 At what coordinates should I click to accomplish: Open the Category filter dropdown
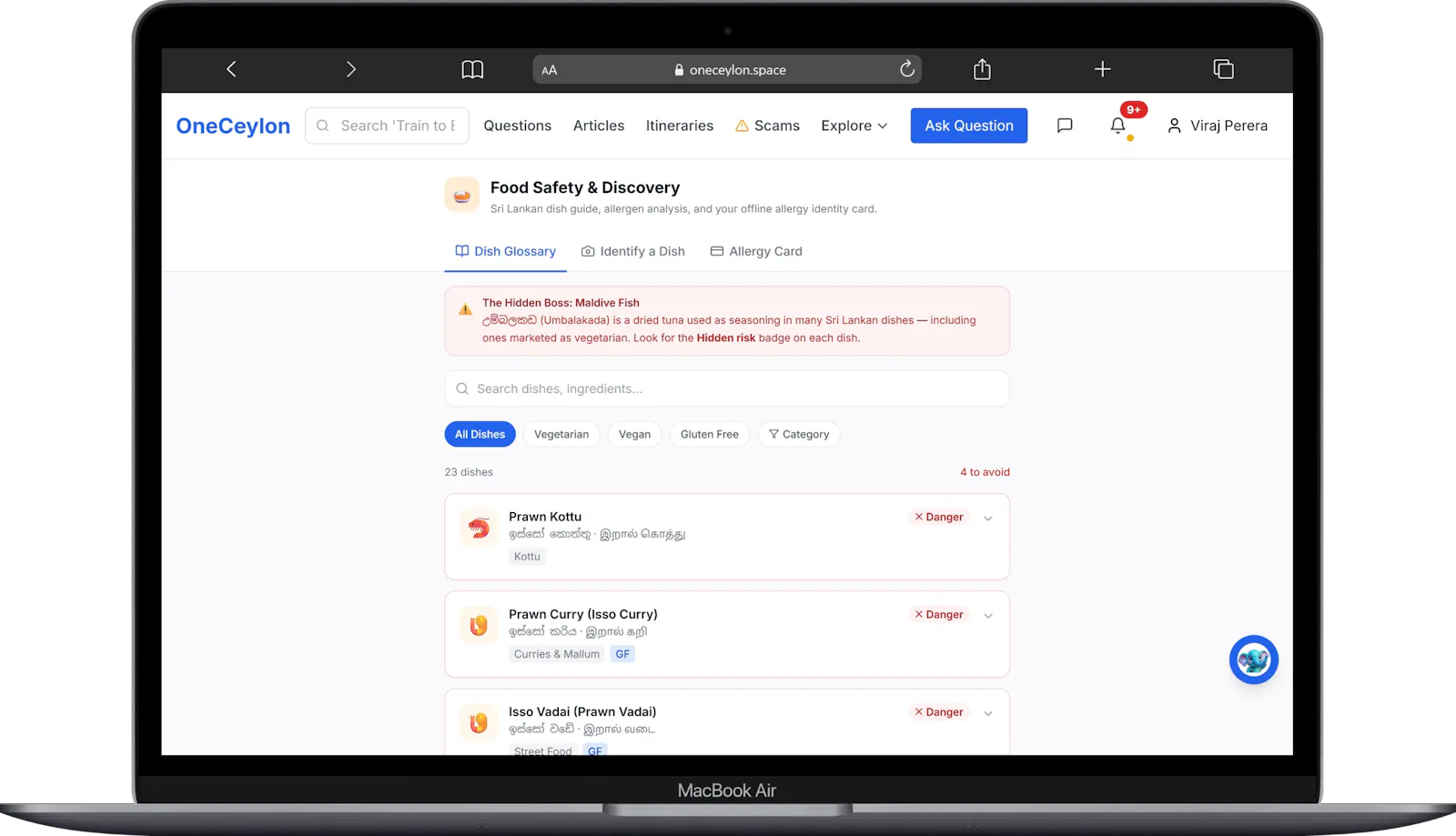pos(799,434)
